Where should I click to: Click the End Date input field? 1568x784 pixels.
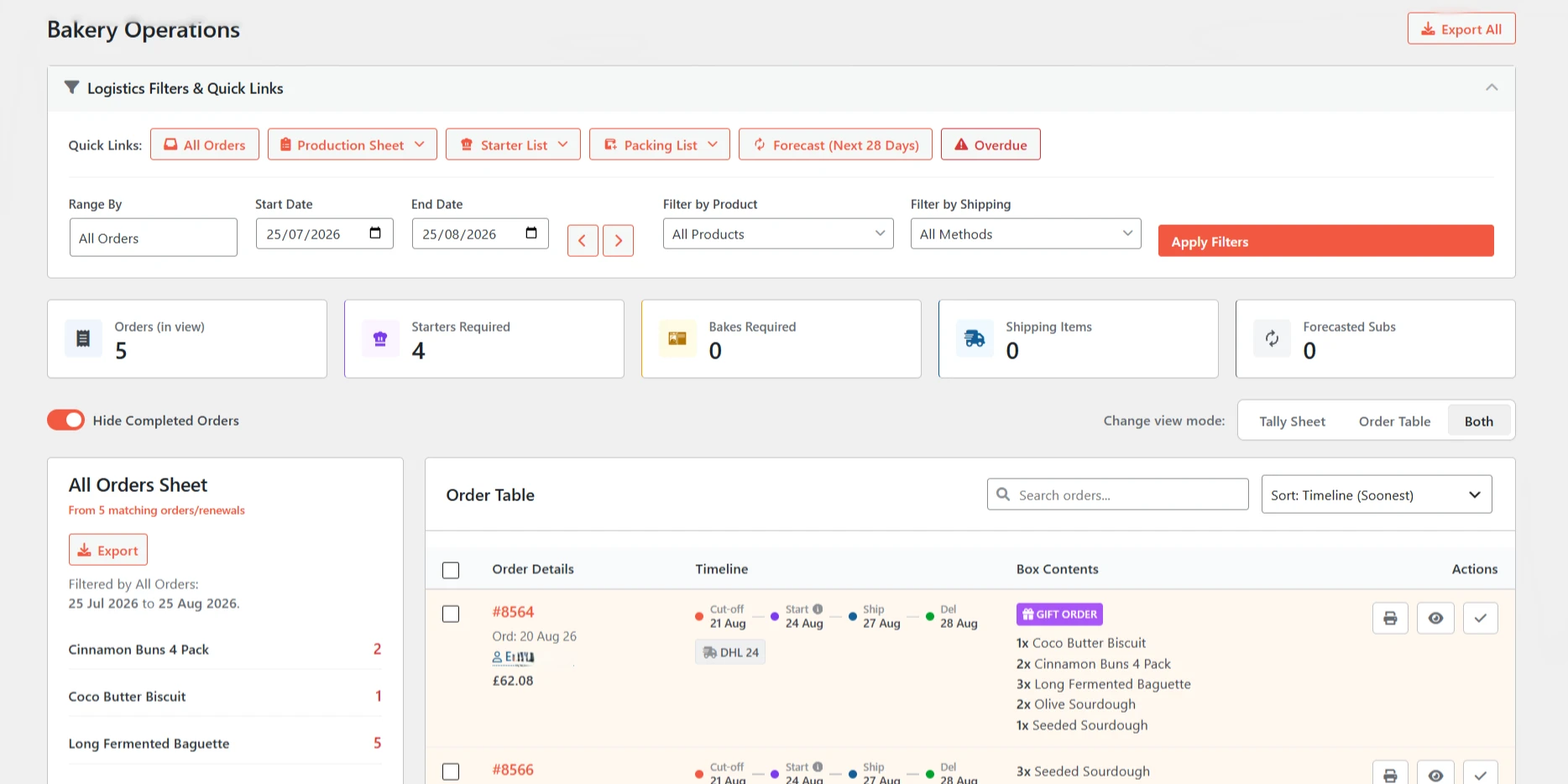coord(480,233)
